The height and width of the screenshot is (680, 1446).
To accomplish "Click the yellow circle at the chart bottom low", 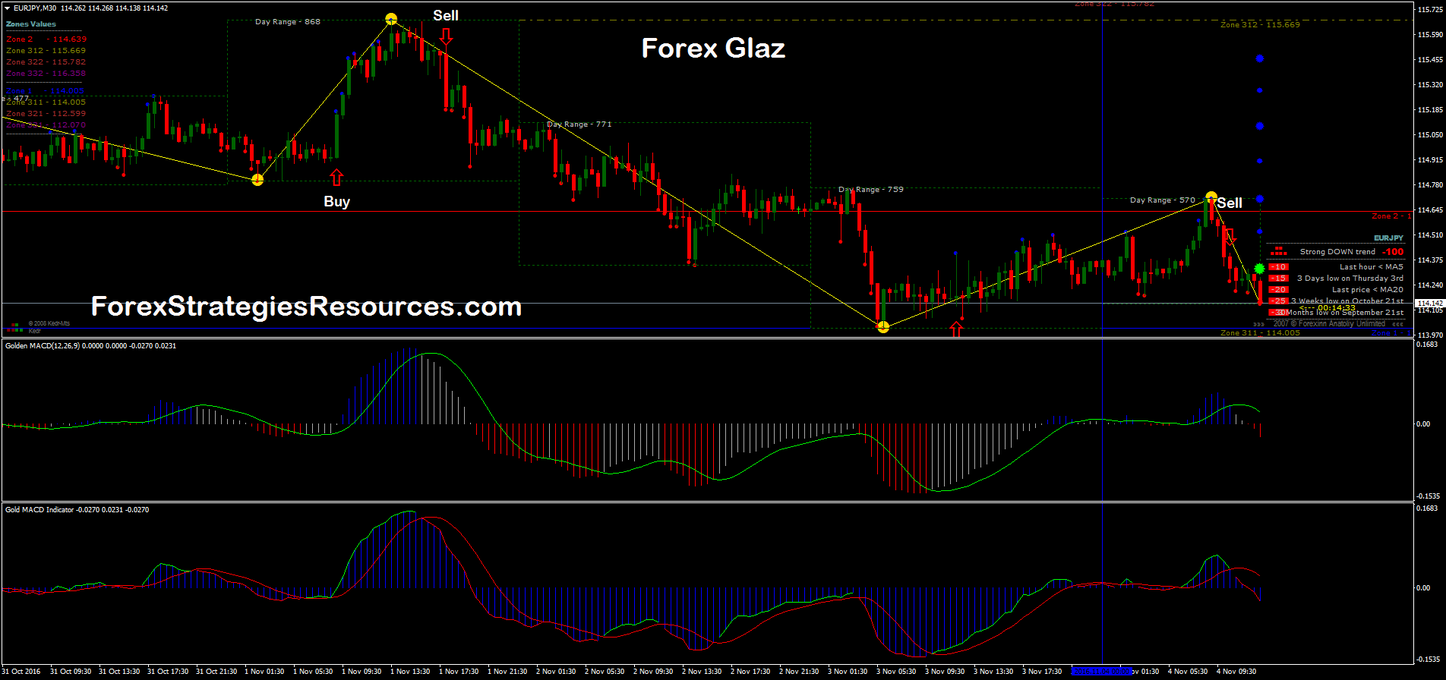I will (883, 325).
